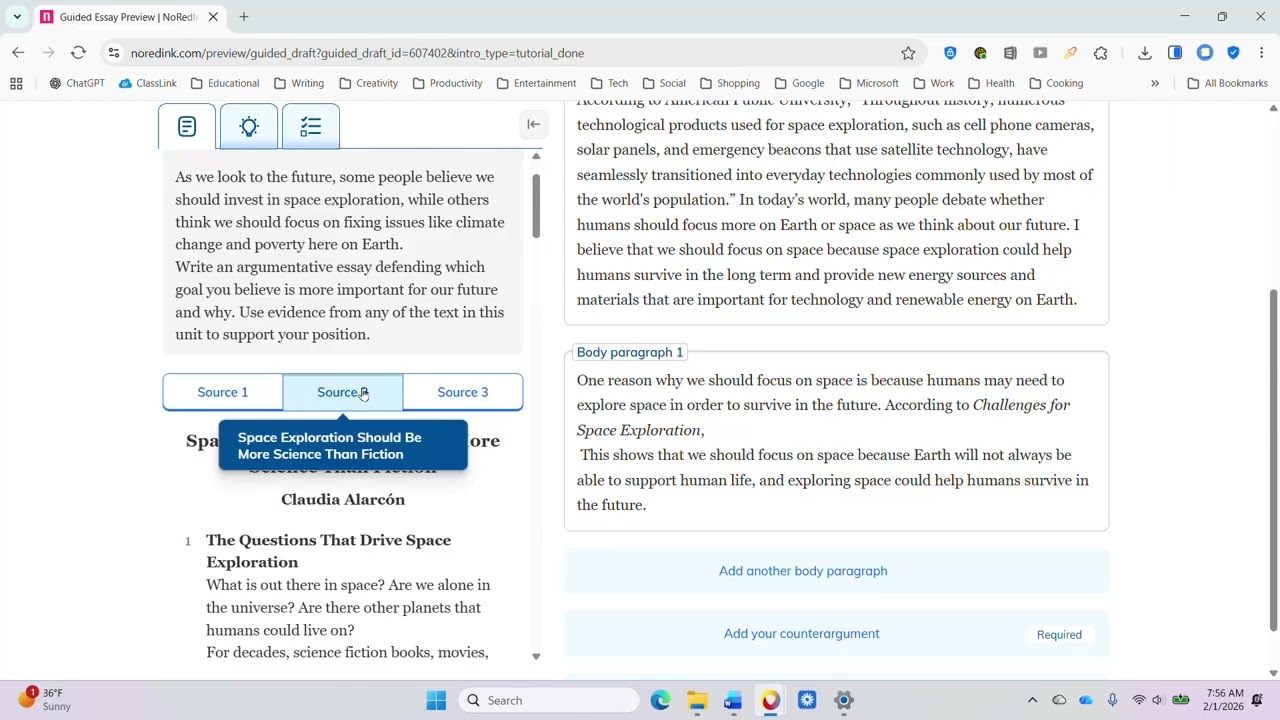Click the Body paragraph 1 label

(630, 352)
